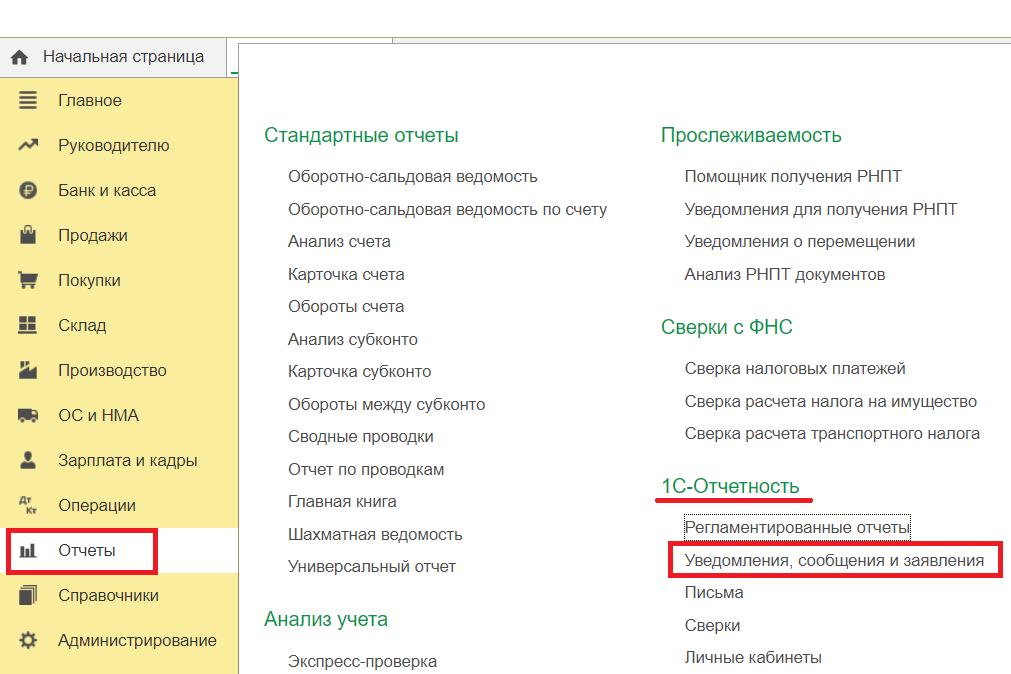Click the Администрирование gear icon
Viewport: 1011px width, 674px height.
pyautogui.click(x=28, y=640)
